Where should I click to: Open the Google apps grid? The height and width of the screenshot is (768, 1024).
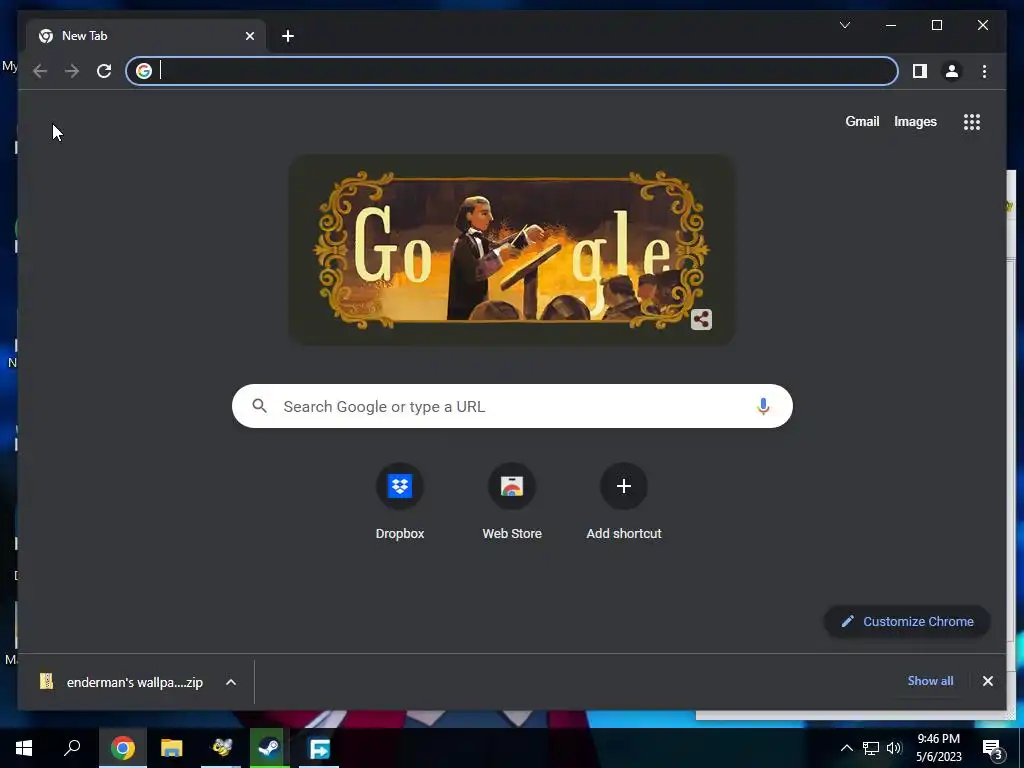tap(972, 122)
